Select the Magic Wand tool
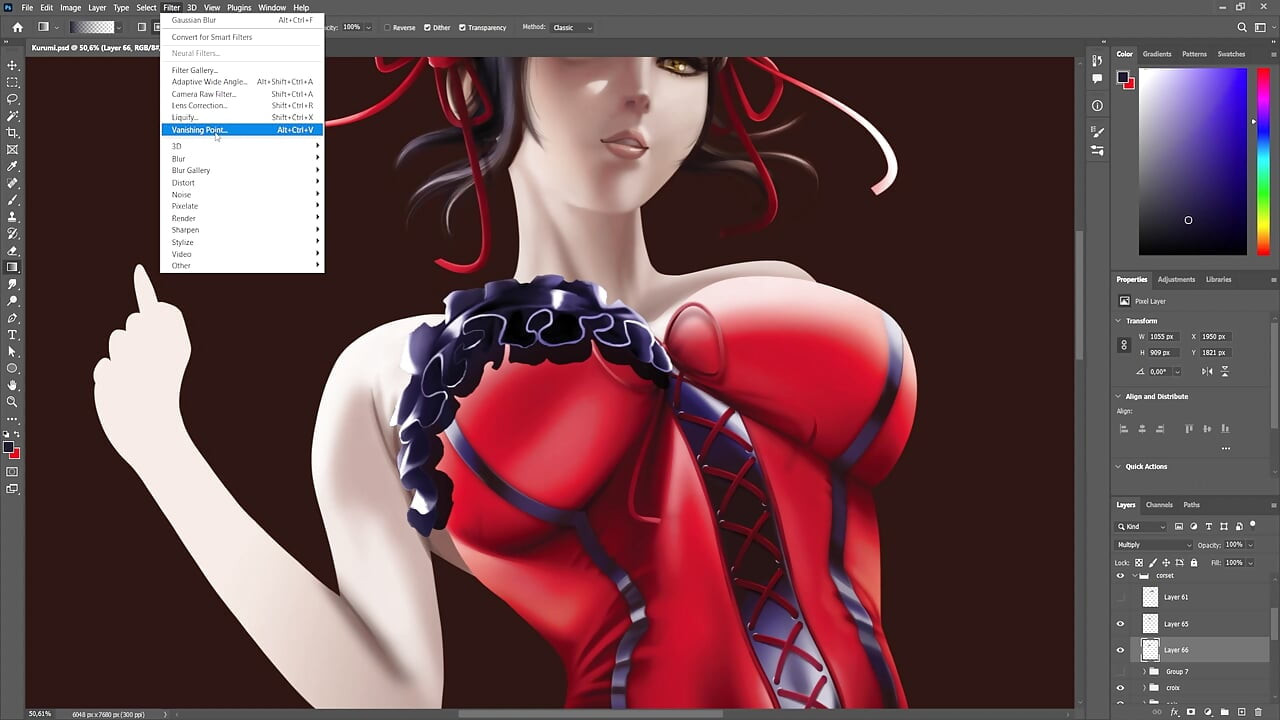This screenshot has height=720, width=1280. click(13, 116)
